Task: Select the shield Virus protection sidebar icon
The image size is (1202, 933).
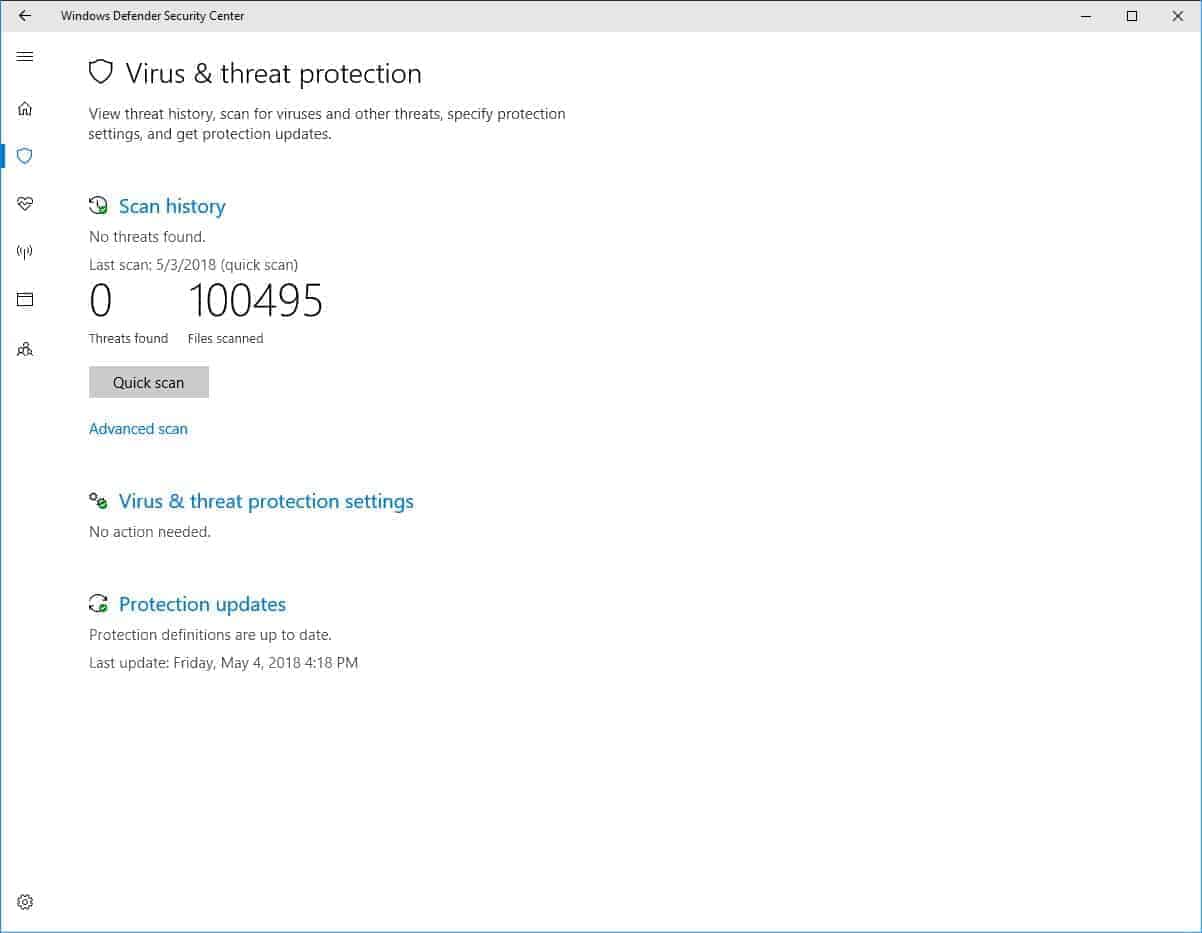Action: pyautogui.click(x=25, y=156)
